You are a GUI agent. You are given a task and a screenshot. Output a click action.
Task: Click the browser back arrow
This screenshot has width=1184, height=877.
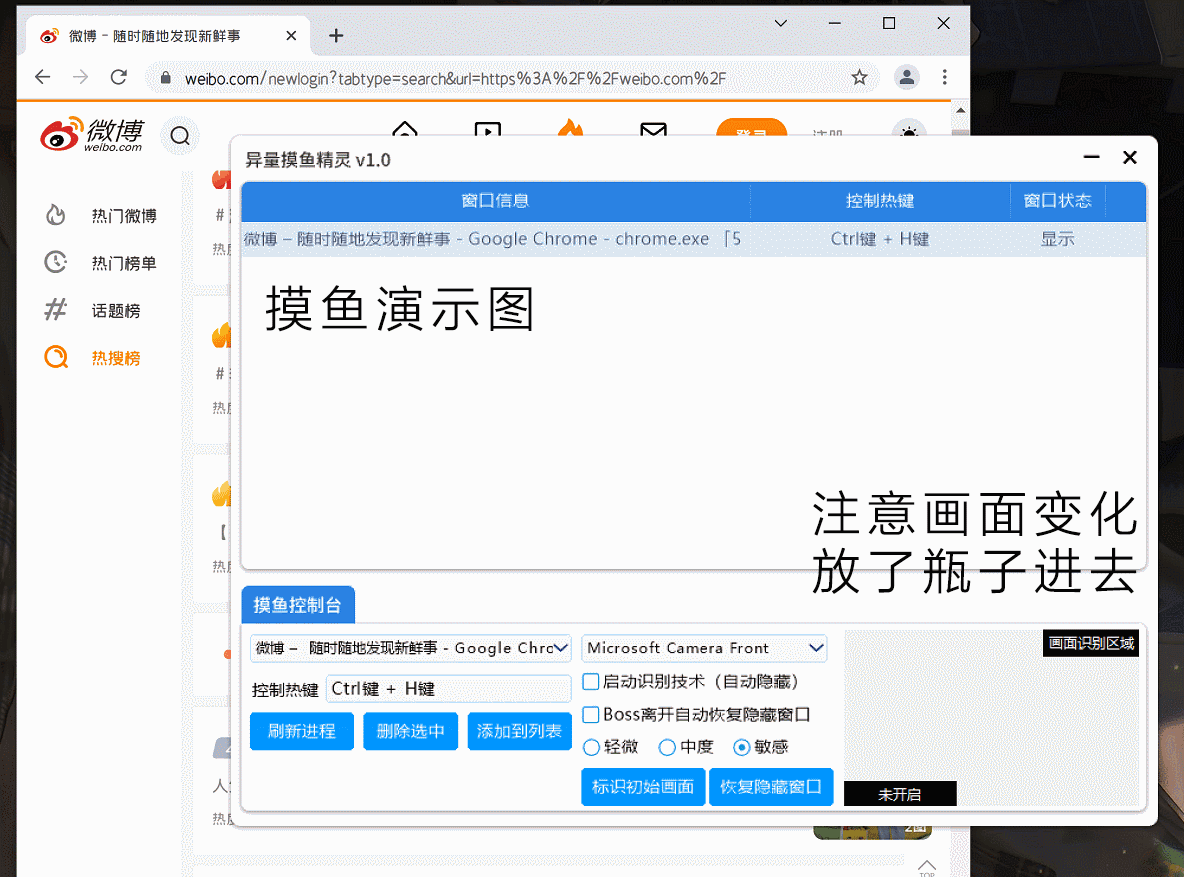click(x=40, y=76)
